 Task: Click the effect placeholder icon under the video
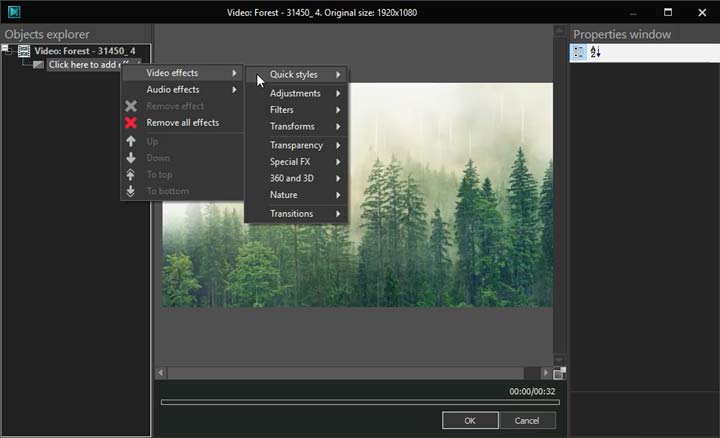[x=38, y=65]
